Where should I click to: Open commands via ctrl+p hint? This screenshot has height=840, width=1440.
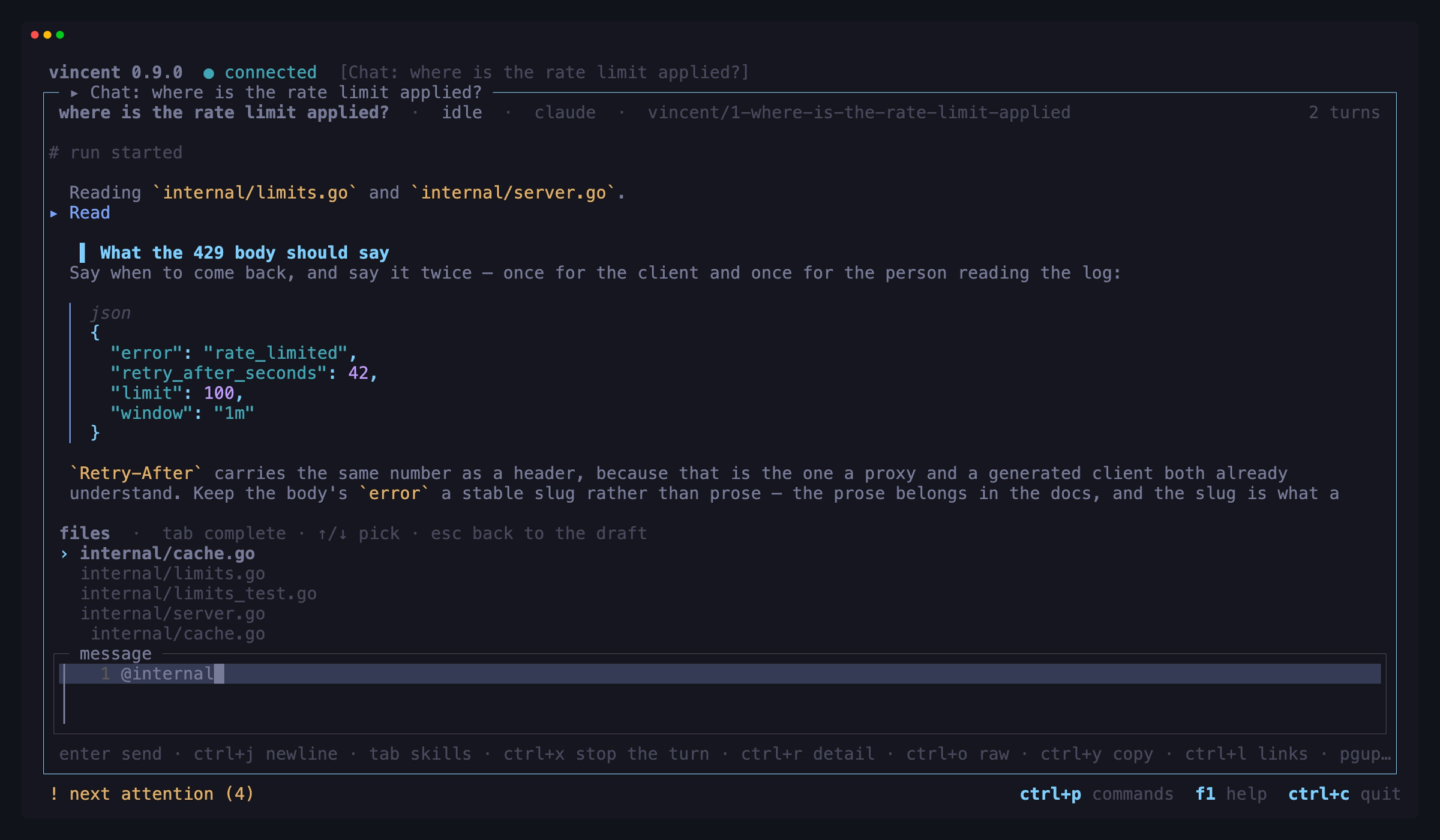click(x=1096, y=794)
